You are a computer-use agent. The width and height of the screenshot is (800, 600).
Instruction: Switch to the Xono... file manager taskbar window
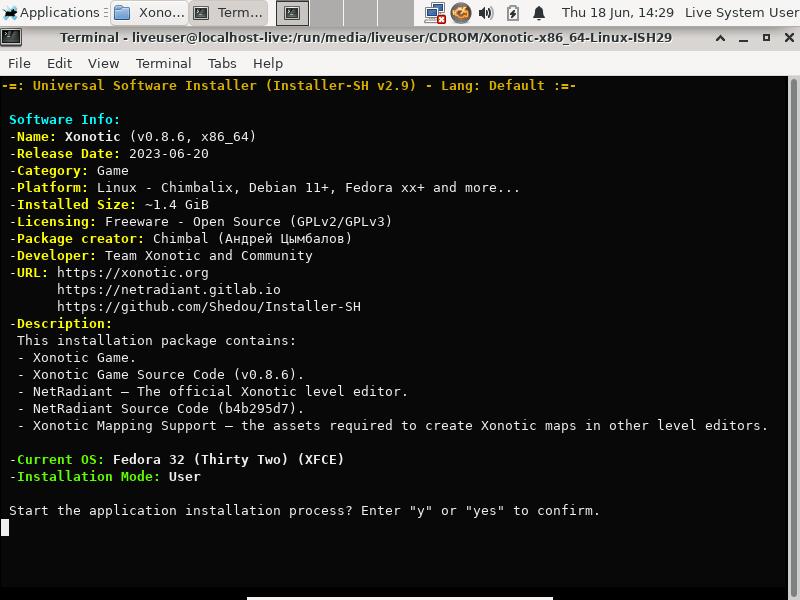click(x=149, y=12)
